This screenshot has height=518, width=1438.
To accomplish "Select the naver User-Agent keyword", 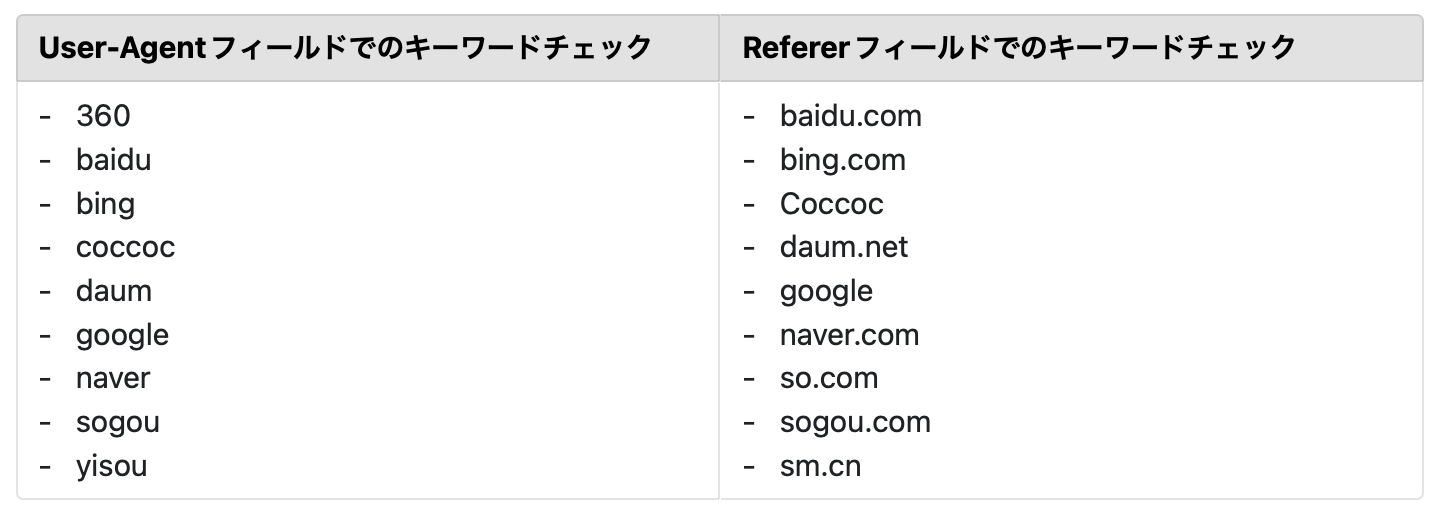I will pos(112,379).
